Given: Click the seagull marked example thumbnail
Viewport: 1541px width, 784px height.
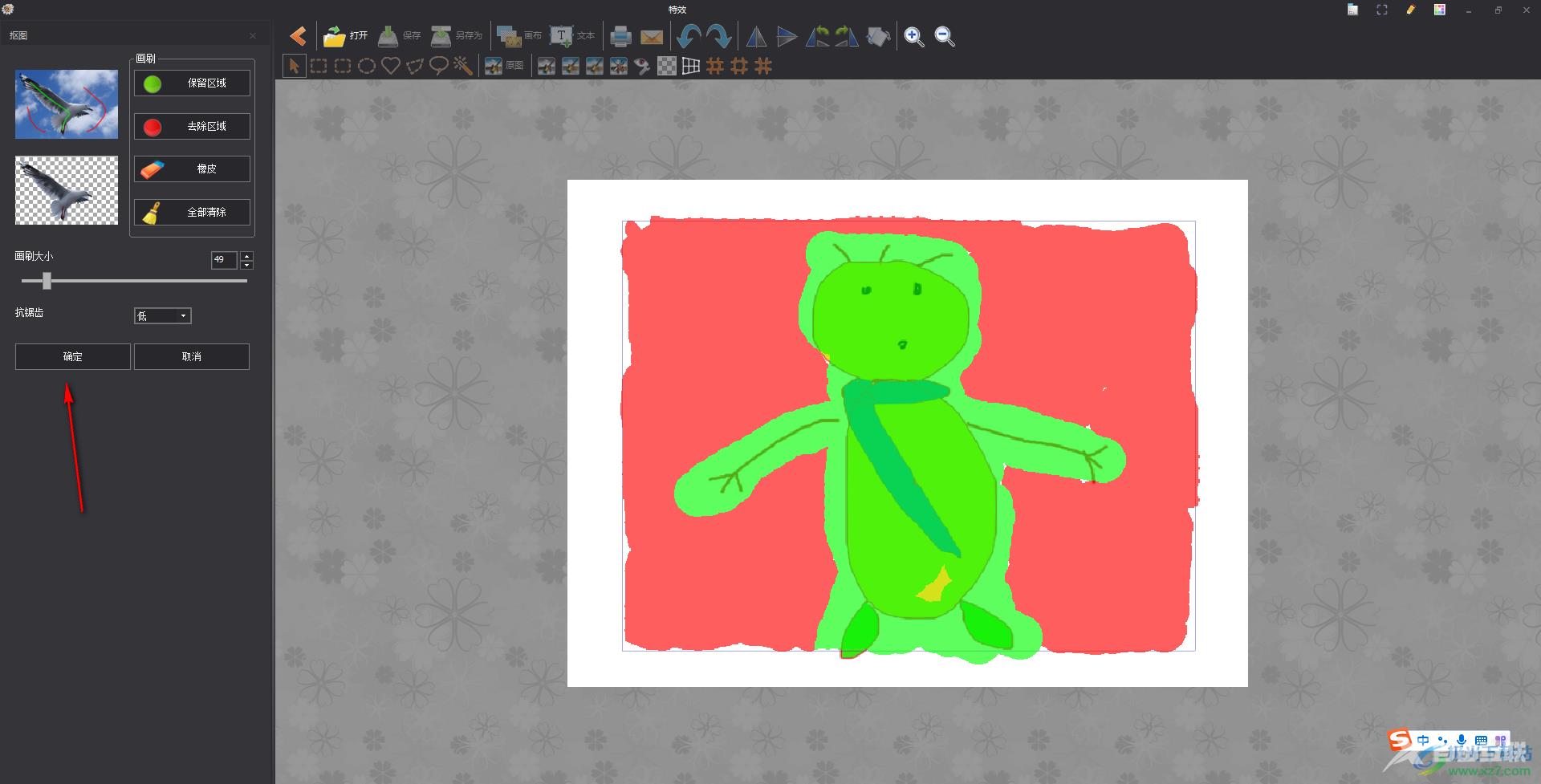Looking at the screenshot, I should click(67, 104).
